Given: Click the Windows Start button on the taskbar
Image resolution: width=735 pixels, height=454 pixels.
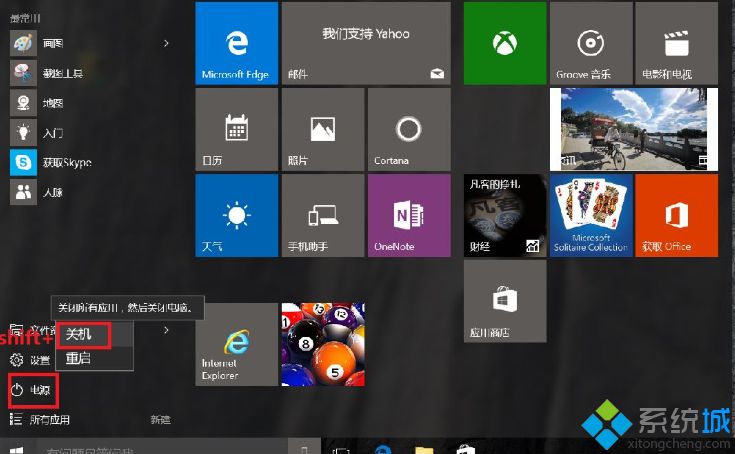Looking at the screenshot, I should click(x=16, y=449).
